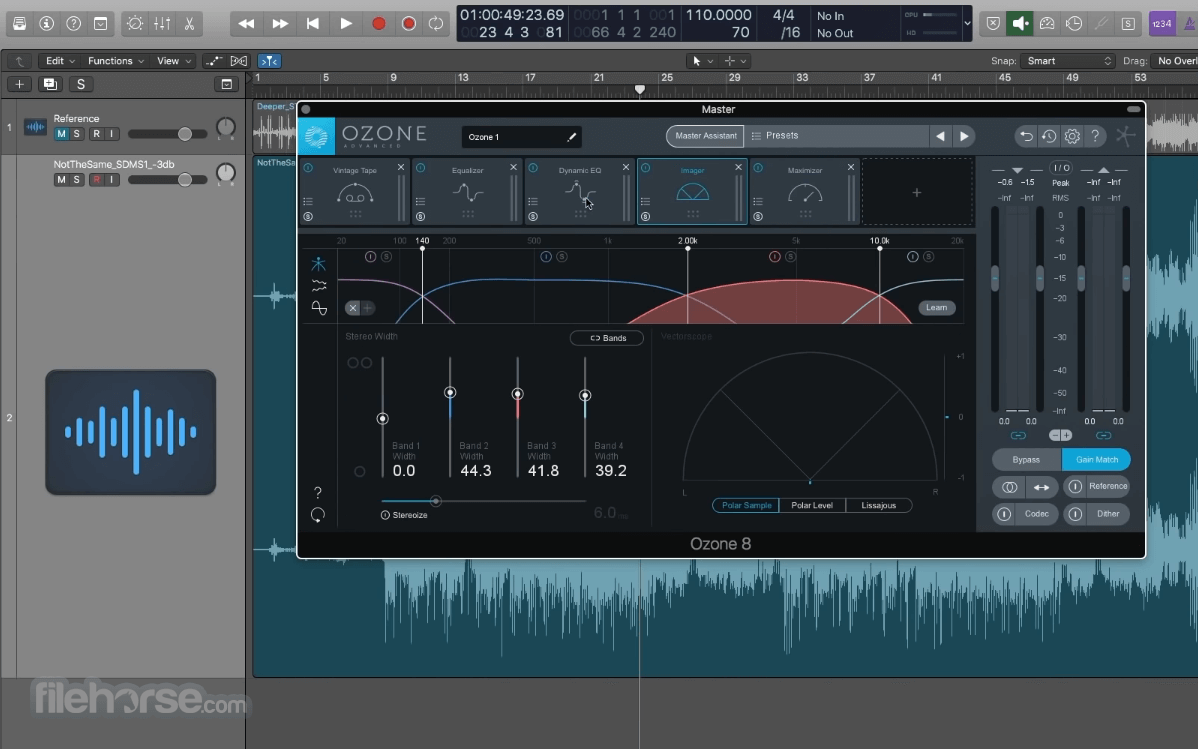Open the Library panel icon
The width and height of the screenshot is (1198, 749).
pyautogui.click(x=19, y=24)
